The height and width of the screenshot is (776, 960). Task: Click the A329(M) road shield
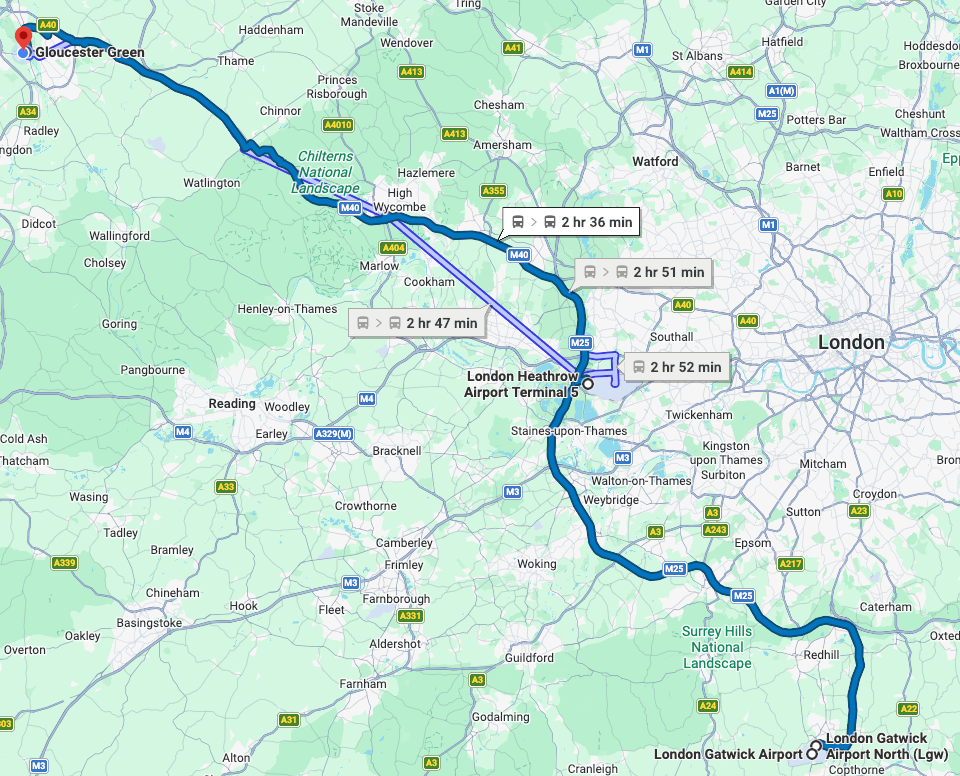pyautogui.click(x=334, y=434)
